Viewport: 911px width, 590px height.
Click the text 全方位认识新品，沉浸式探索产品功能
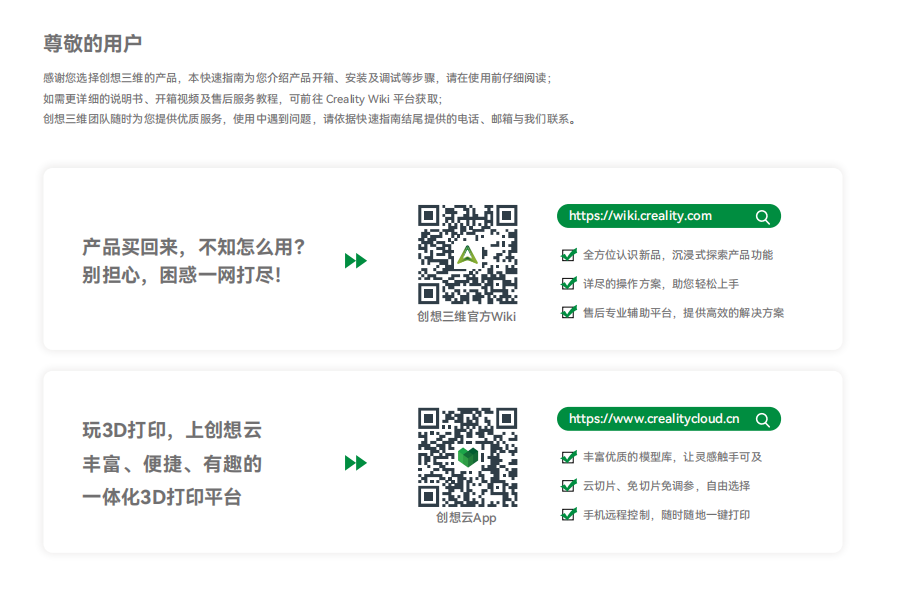678,255
